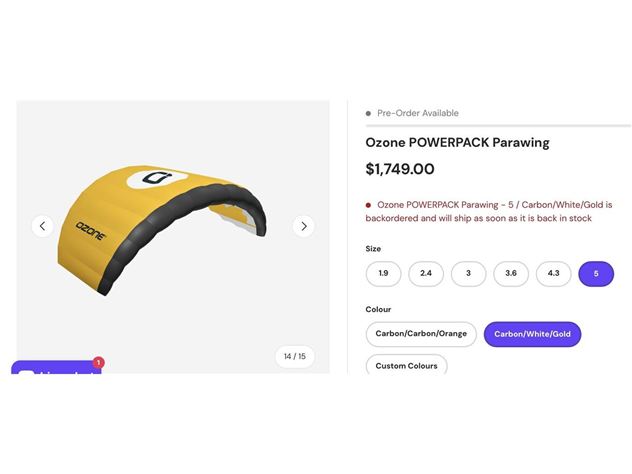This screenshot has height=474, width=632.
Task: Advance to the next product image
Action: 304,226
